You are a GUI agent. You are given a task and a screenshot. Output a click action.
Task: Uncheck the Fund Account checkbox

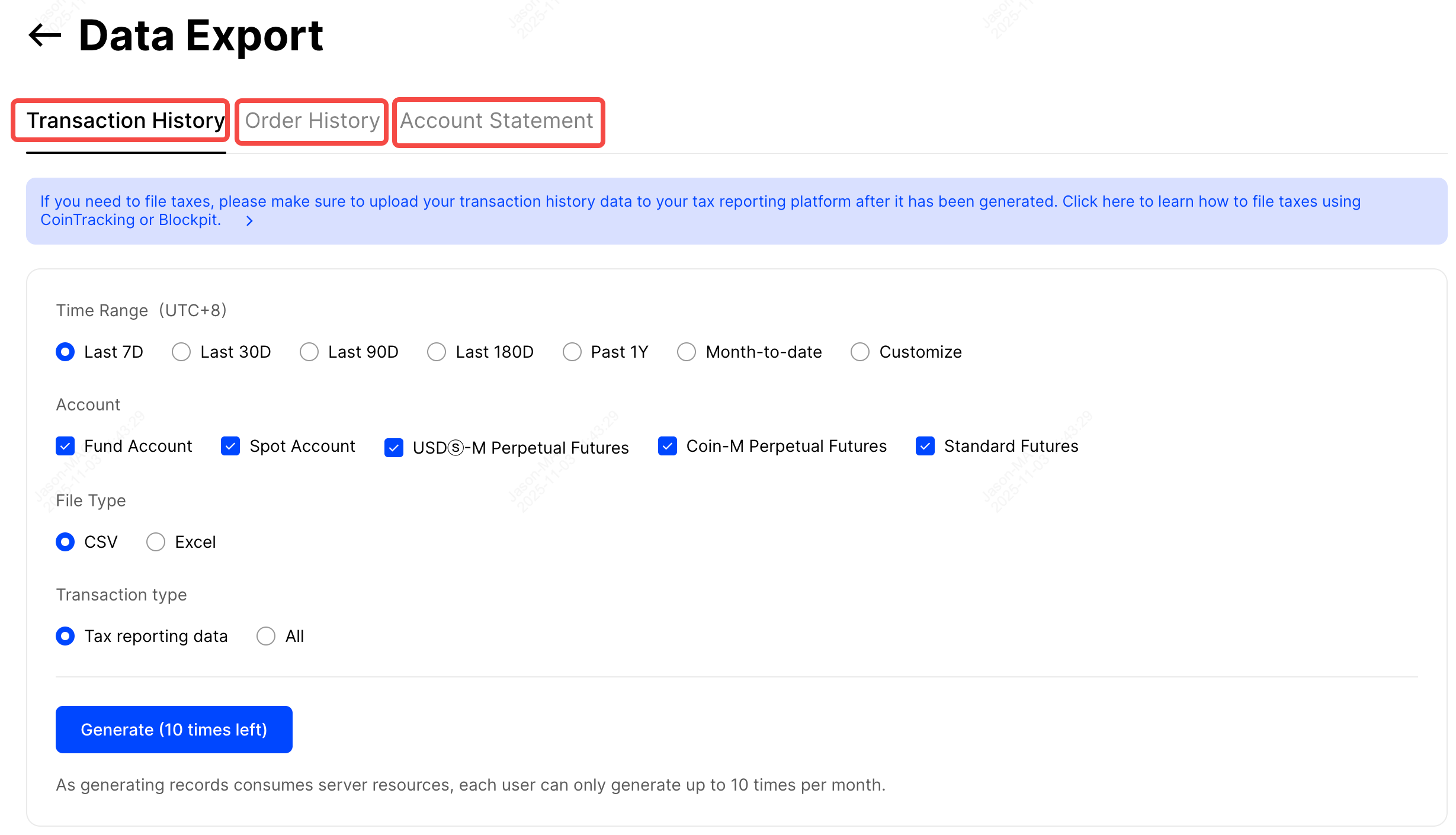65,447
